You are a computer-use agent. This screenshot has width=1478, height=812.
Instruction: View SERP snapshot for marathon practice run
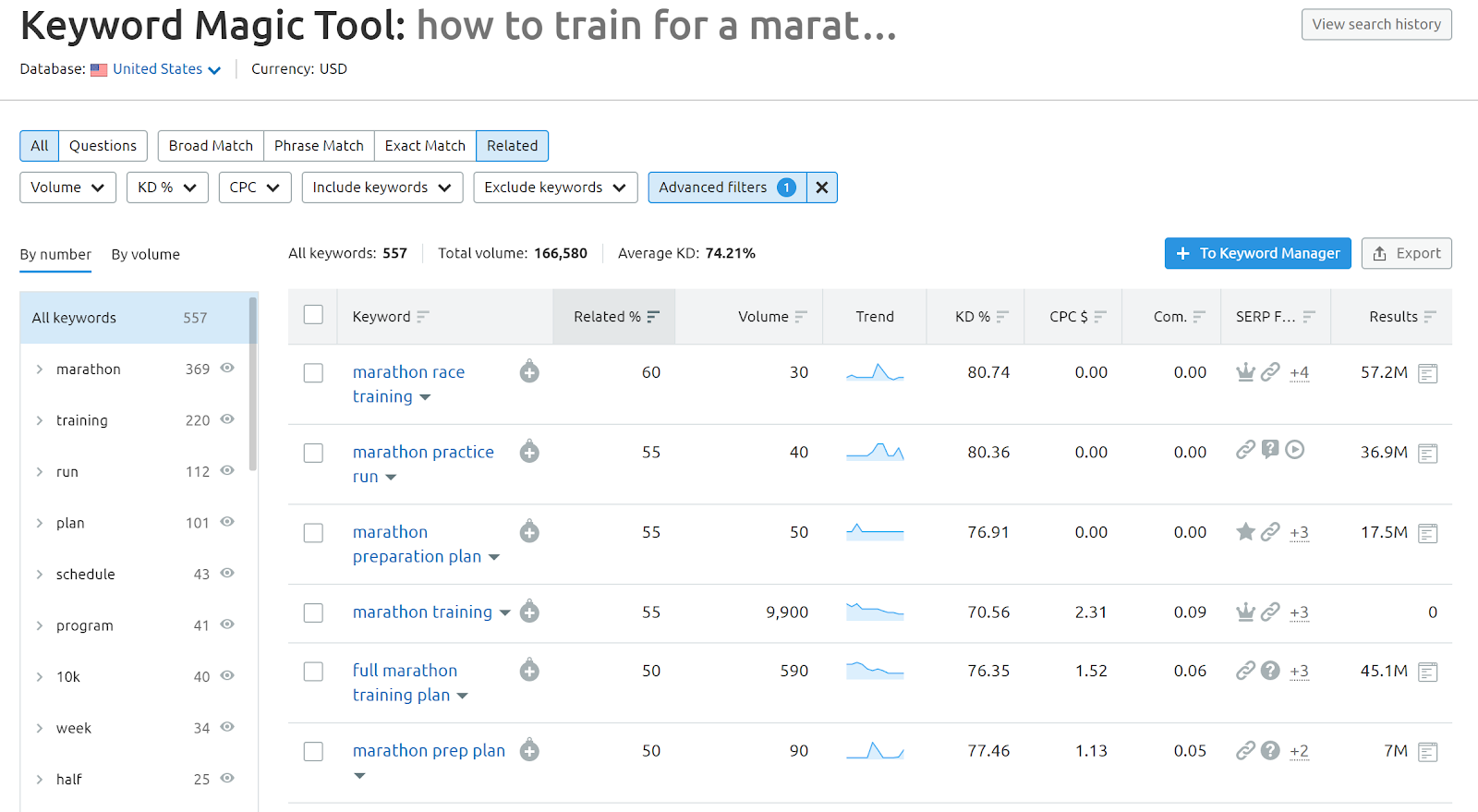click(1428, 453)
